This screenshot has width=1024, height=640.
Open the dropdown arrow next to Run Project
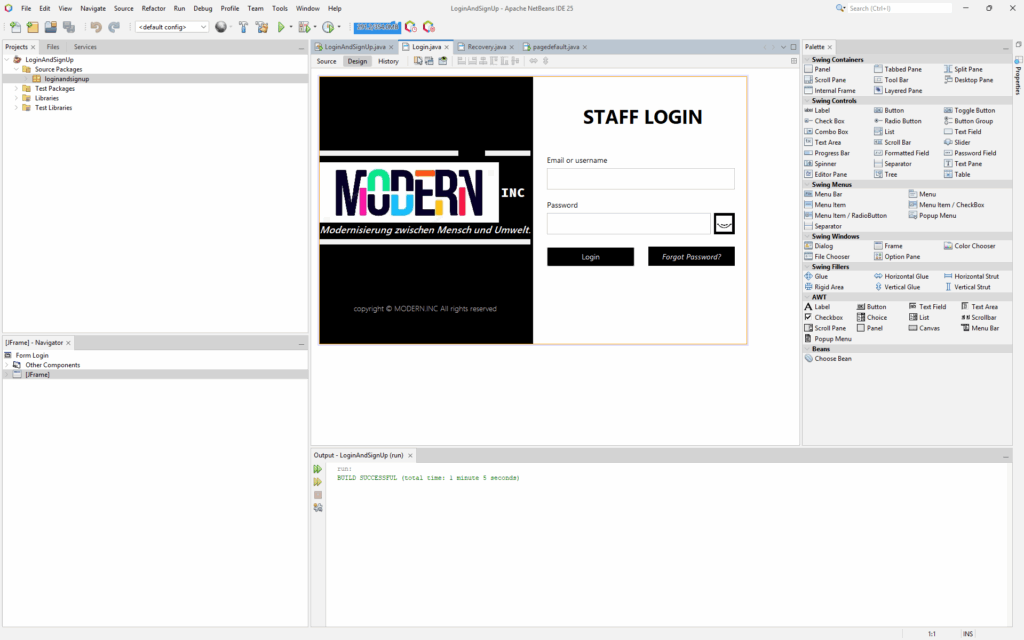[291, 27]
